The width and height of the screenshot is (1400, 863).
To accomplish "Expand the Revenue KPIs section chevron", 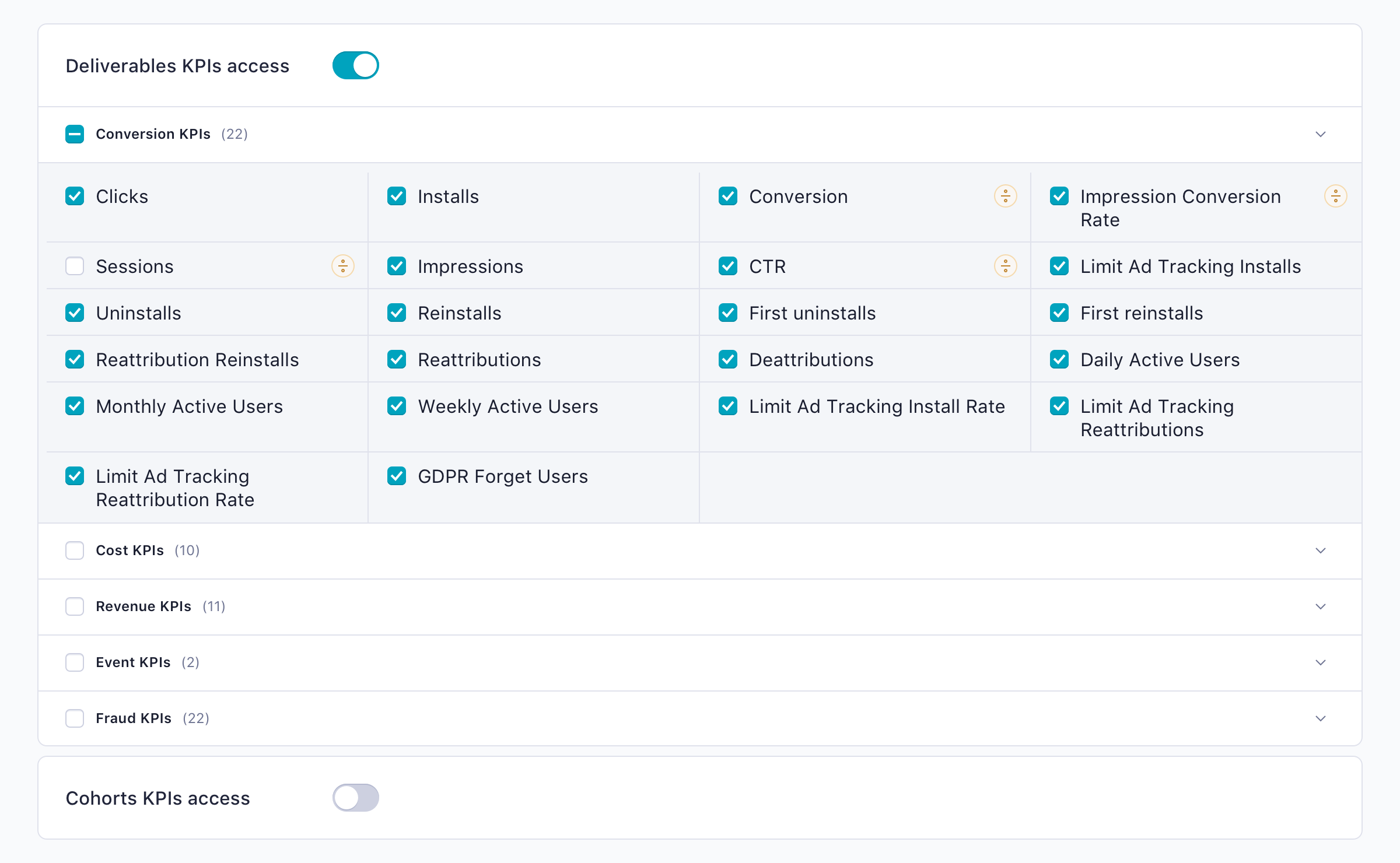I will [1321, 606].
